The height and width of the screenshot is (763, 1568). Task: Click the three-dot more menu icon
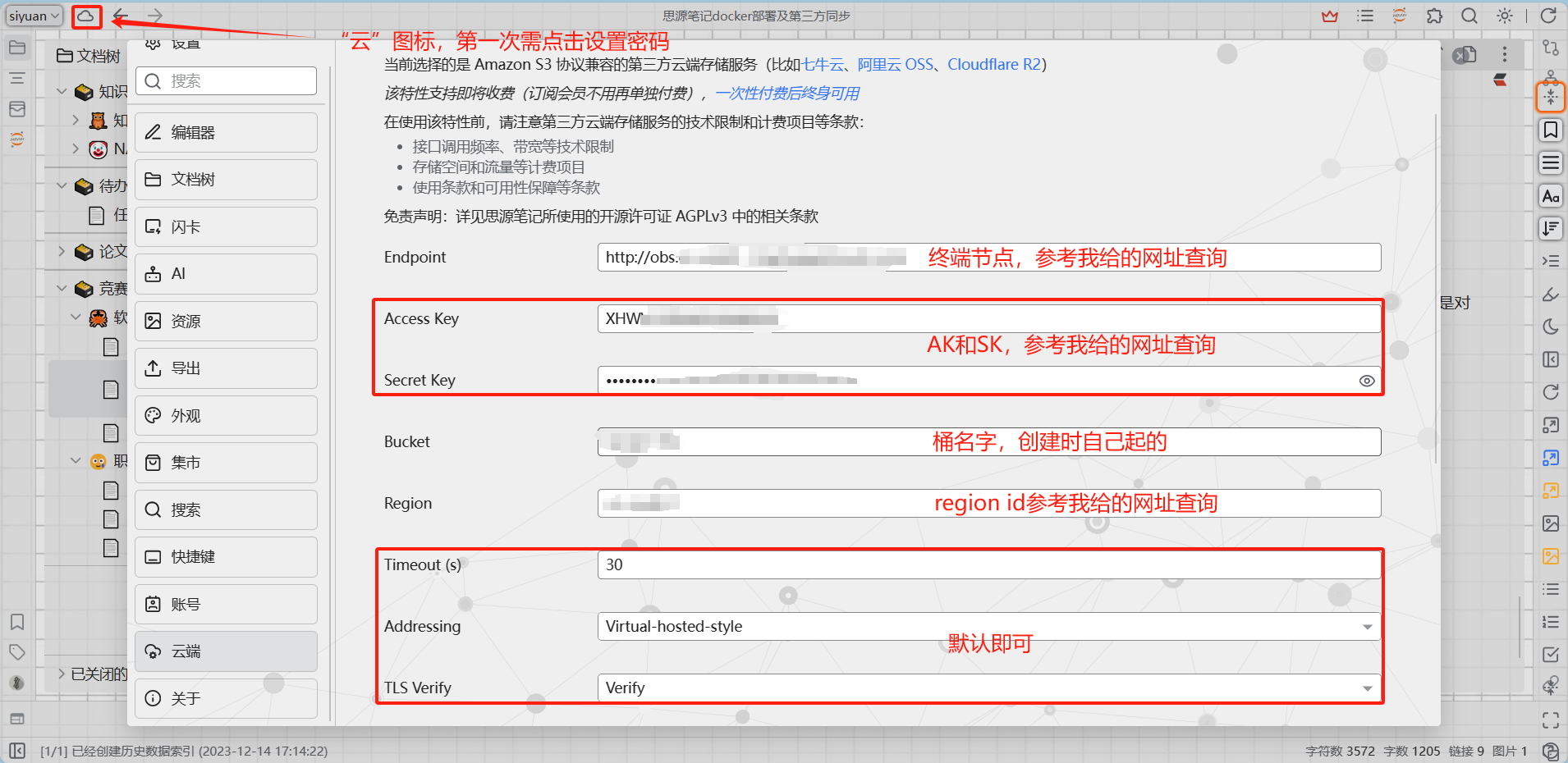1505,54
